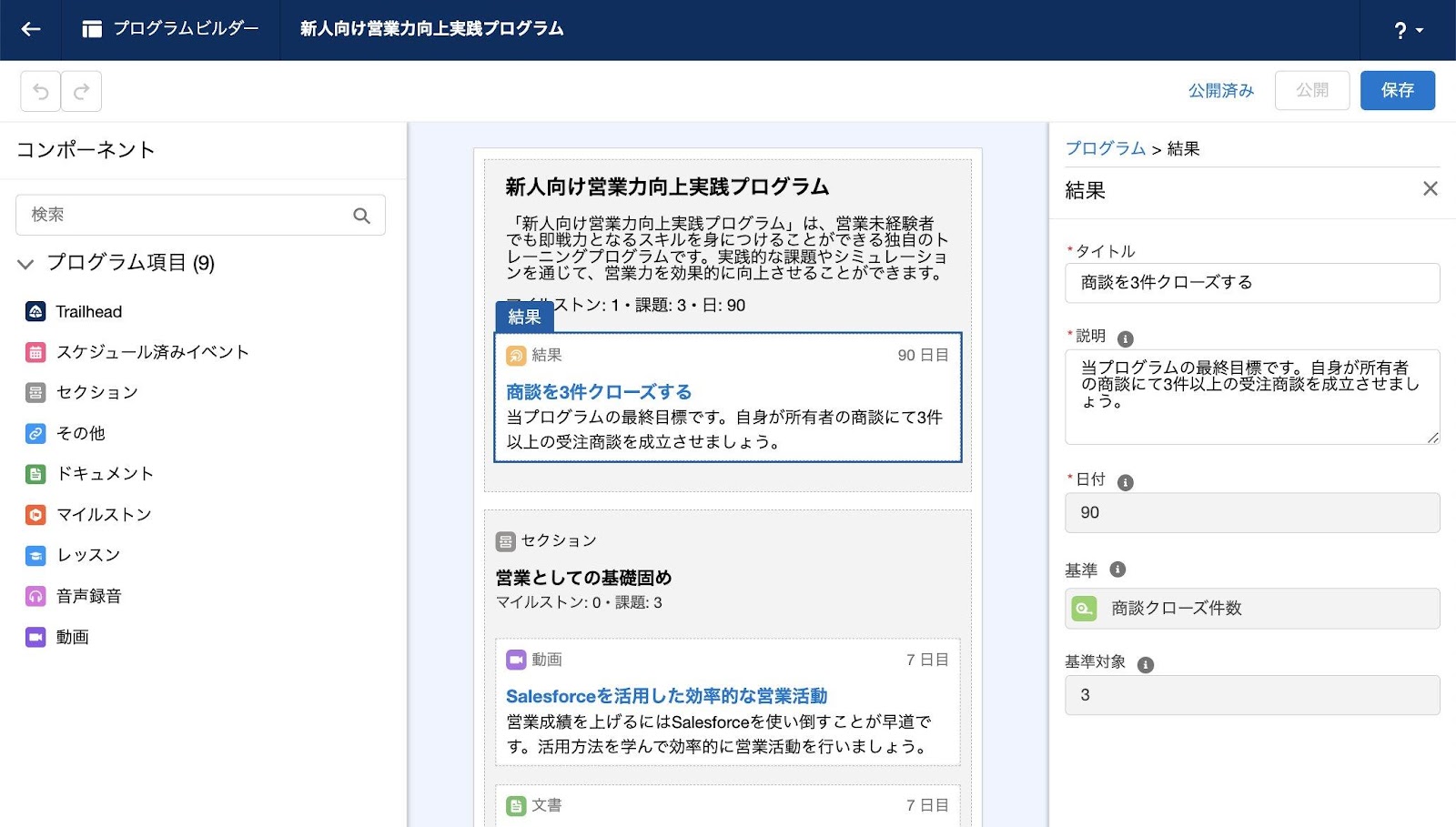Click the タイトル input field

1252,283
